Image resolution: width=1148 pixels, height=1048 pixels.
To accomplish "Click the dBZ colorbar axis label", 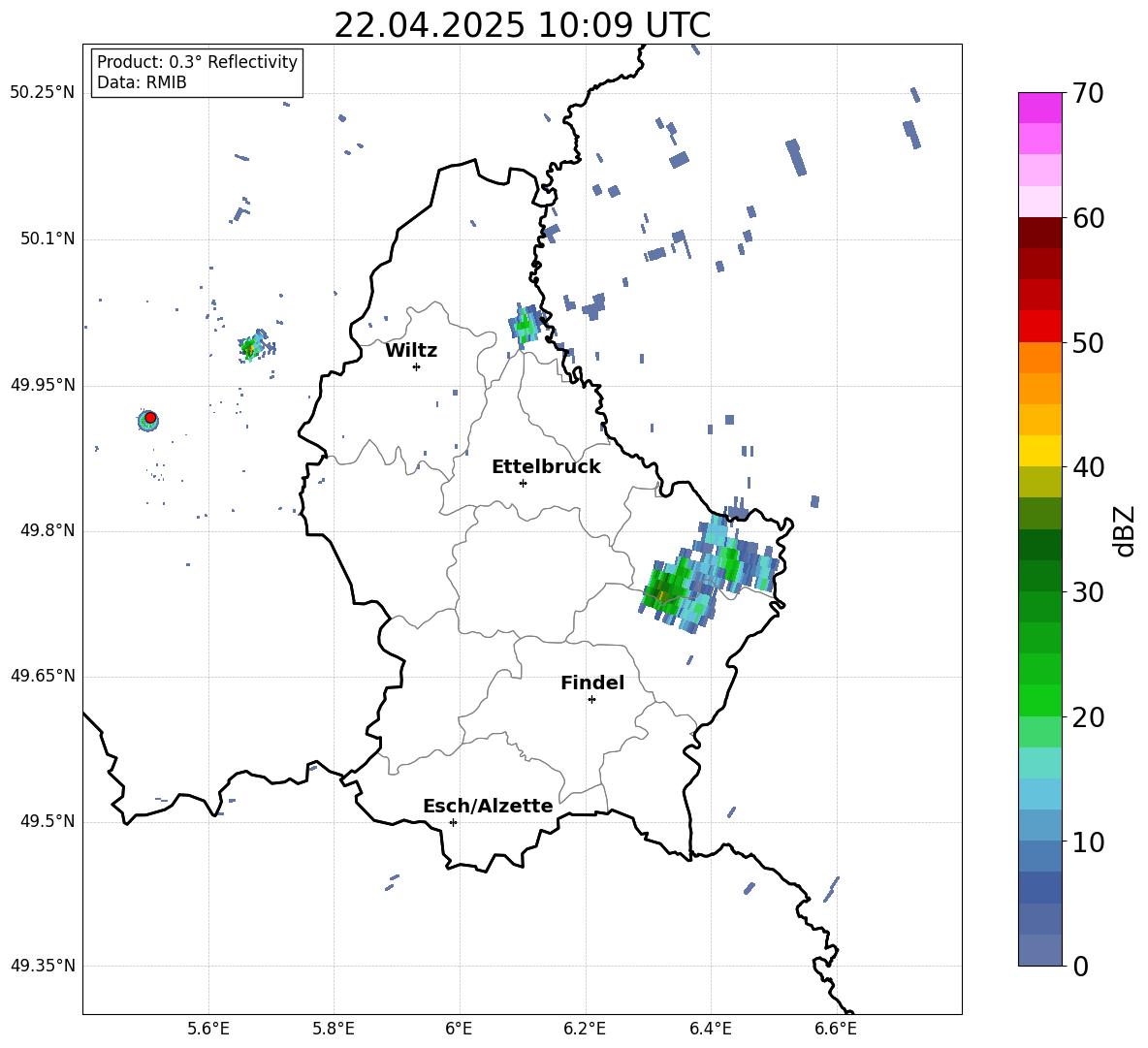I will 1125,530.
